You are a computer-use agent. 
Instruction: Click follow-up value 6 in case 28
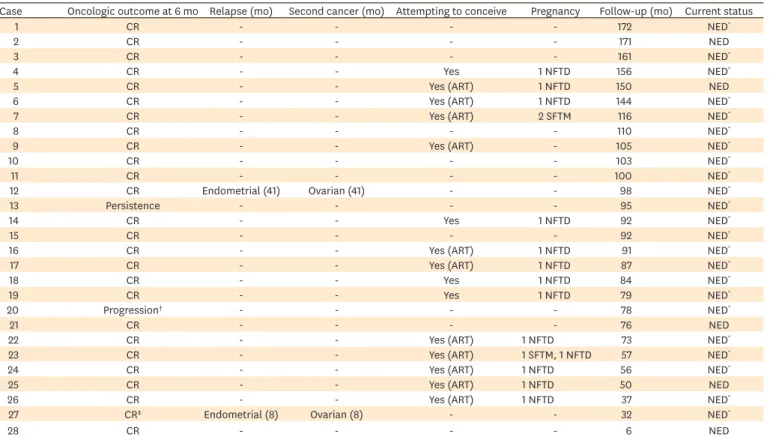click(x=629, y=431)
